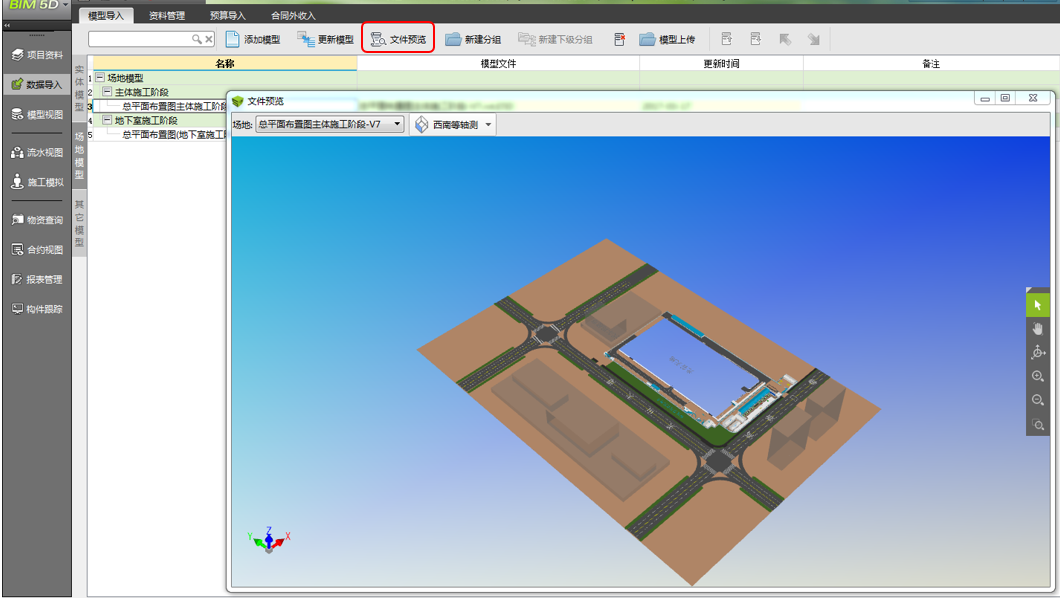Switch to the 资料管理 tab
The width and height of the screenshot is (1060, 598).
coord(166,15)
